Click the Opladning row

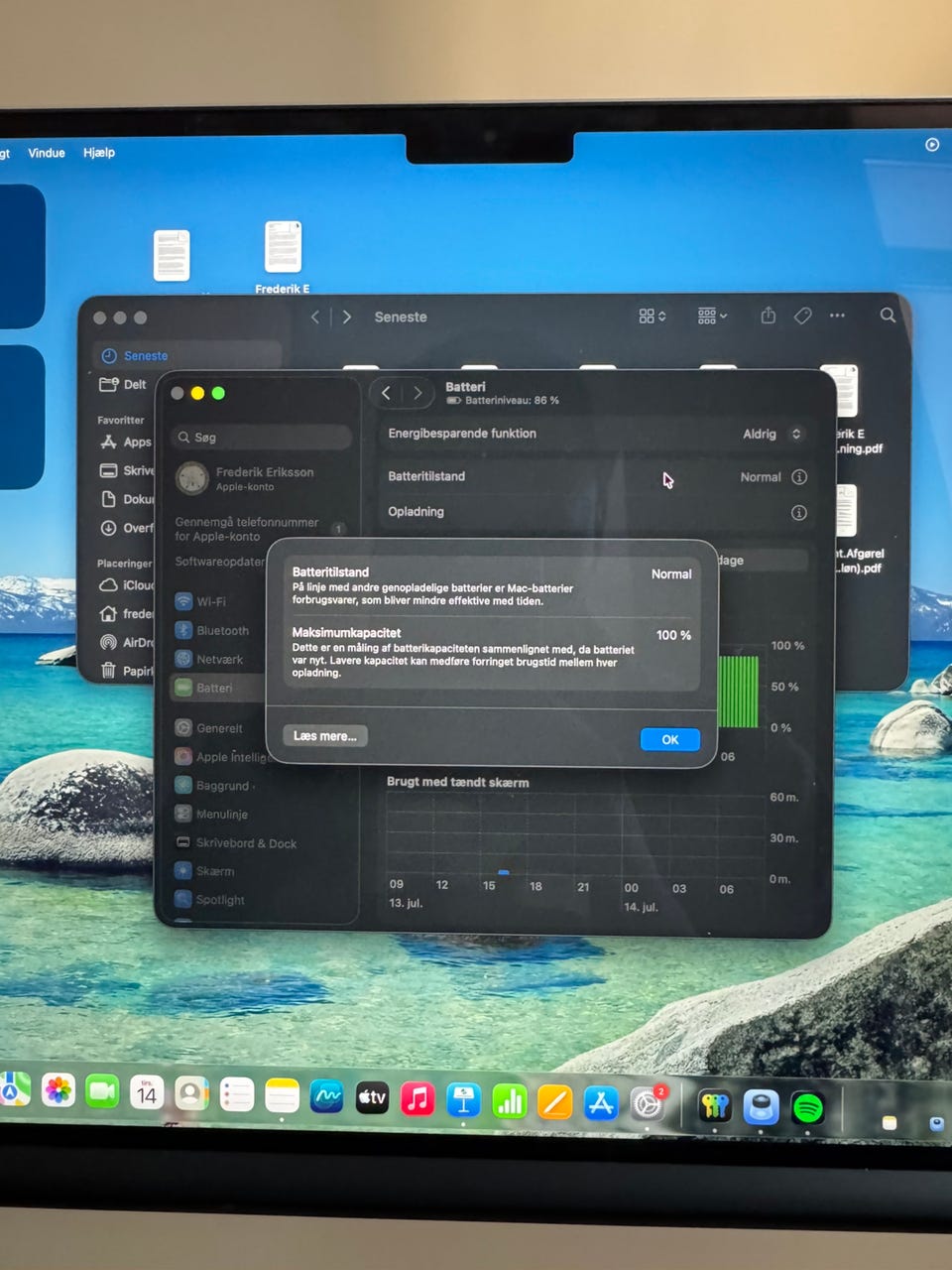[x=597, y=513]
